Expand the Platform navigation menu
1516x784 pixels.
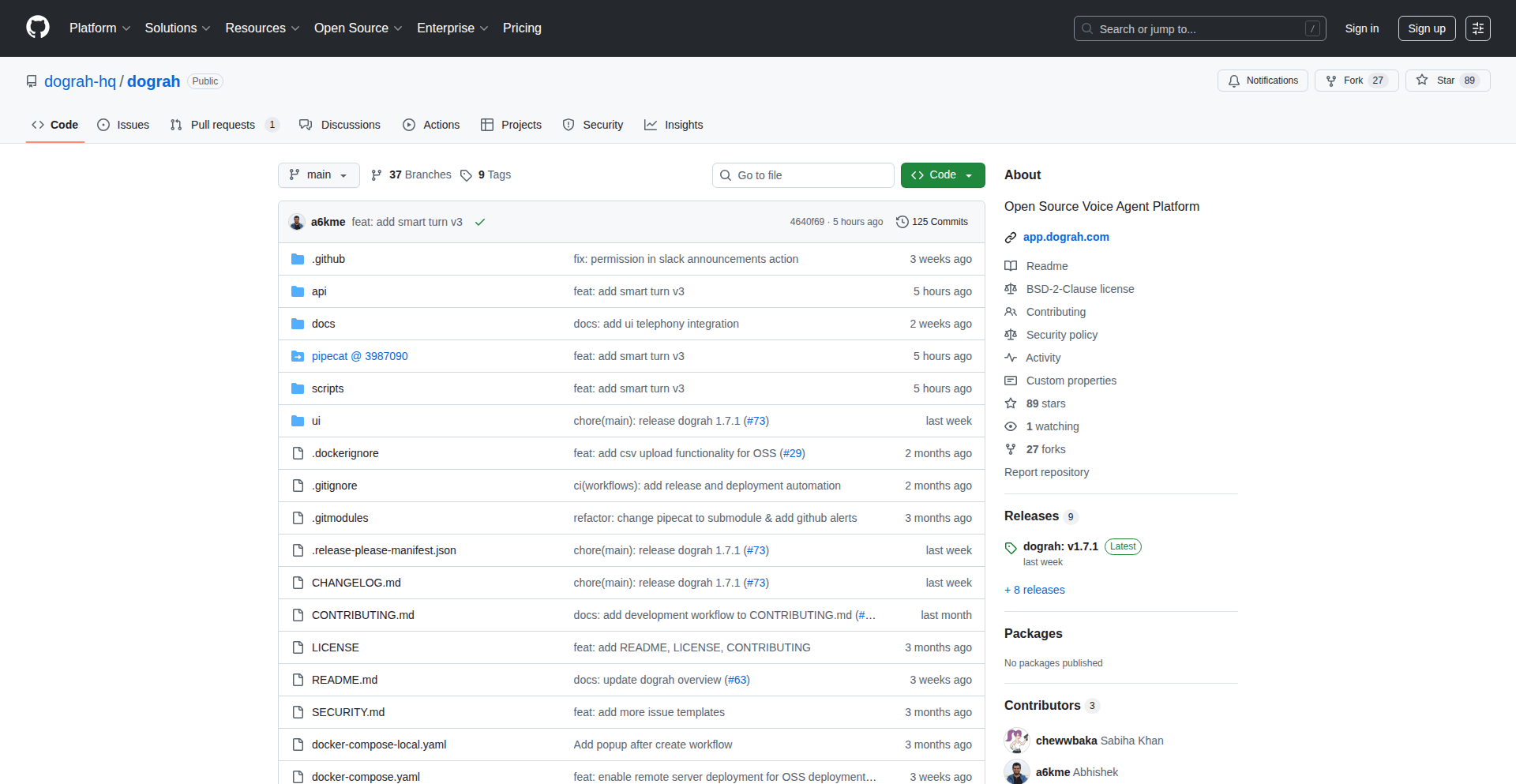click(99, 28)
